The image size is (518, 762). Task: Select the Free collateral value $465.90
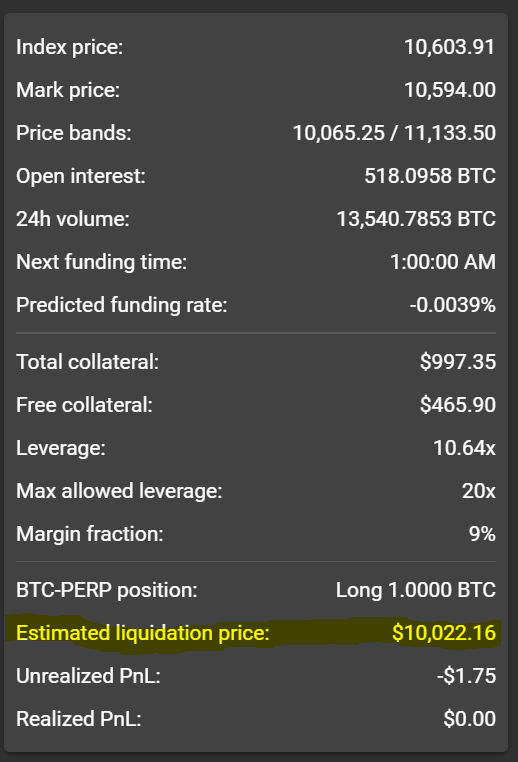point(458,405)
